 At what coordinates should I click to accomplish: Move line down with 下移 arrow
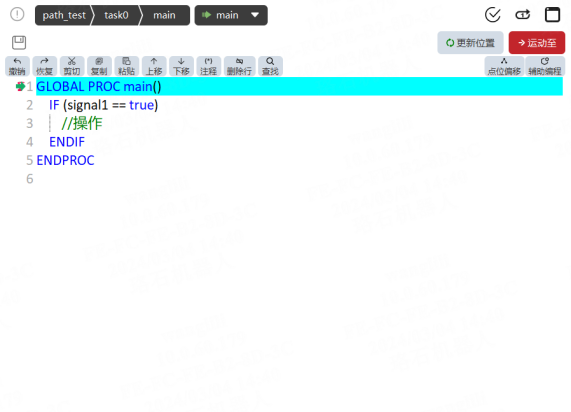pos(181,66)
